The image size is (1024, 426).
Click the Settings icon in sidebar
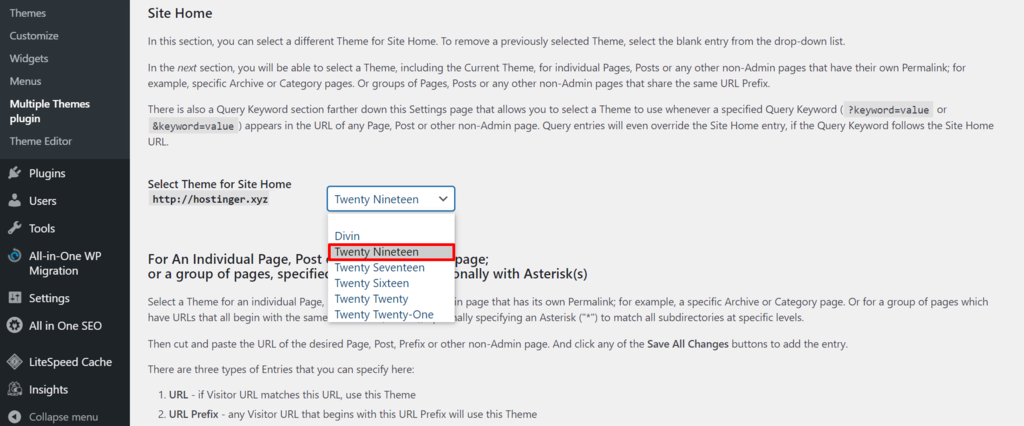[x=14, y=298]
